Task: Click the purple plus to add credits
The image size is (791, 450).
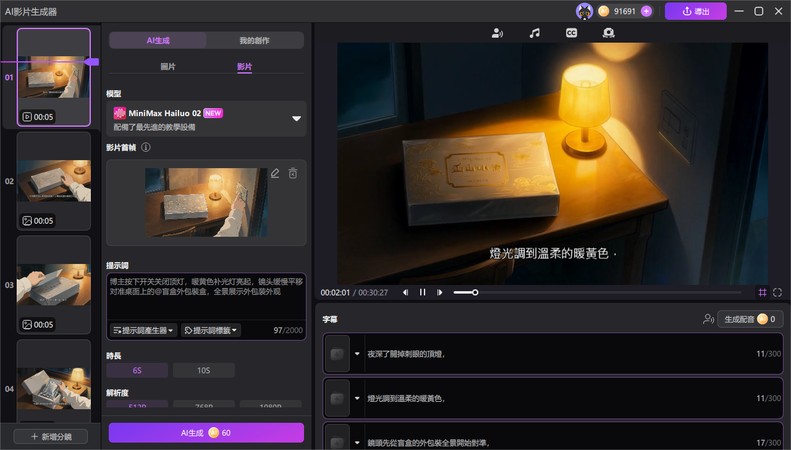Action: click(646, 11)
